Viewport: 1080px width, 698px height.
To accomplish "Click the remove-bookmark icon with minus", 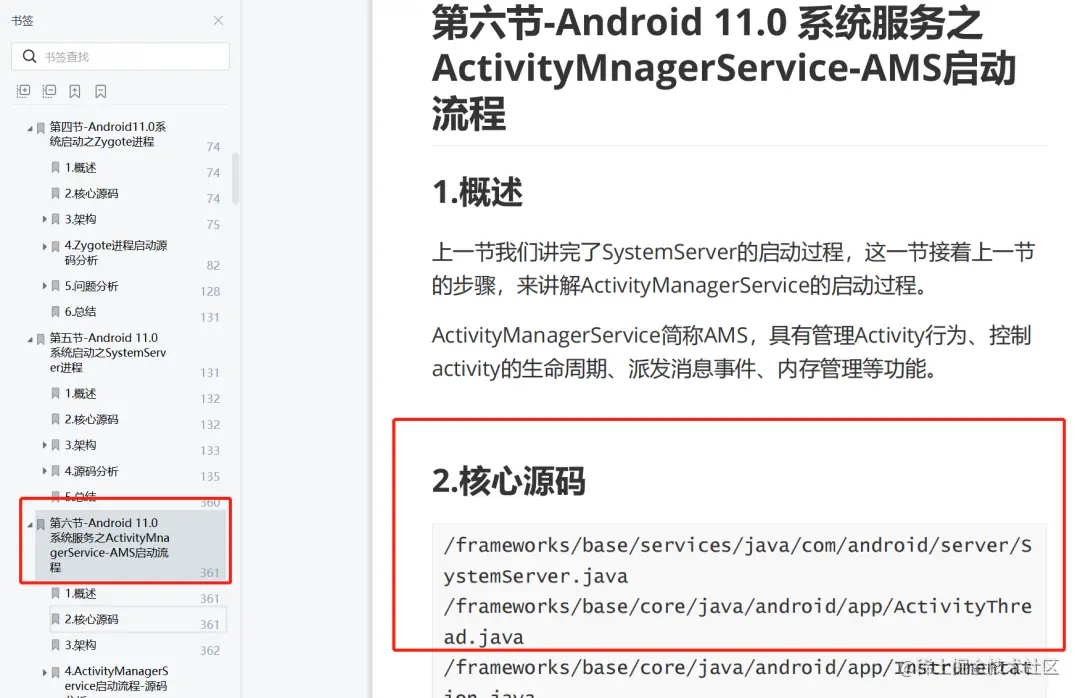I will click(x=101, y=91).
